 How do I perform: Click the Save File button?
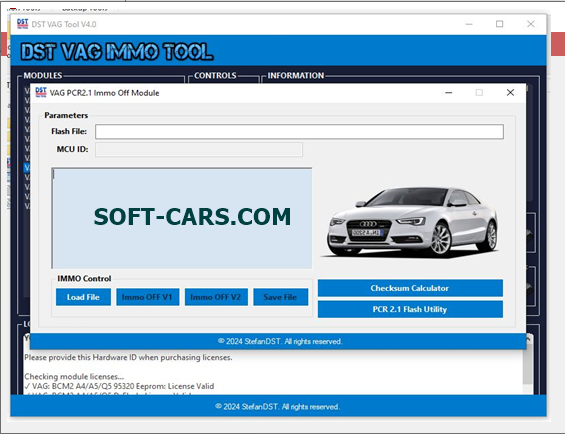pos(281,297)
